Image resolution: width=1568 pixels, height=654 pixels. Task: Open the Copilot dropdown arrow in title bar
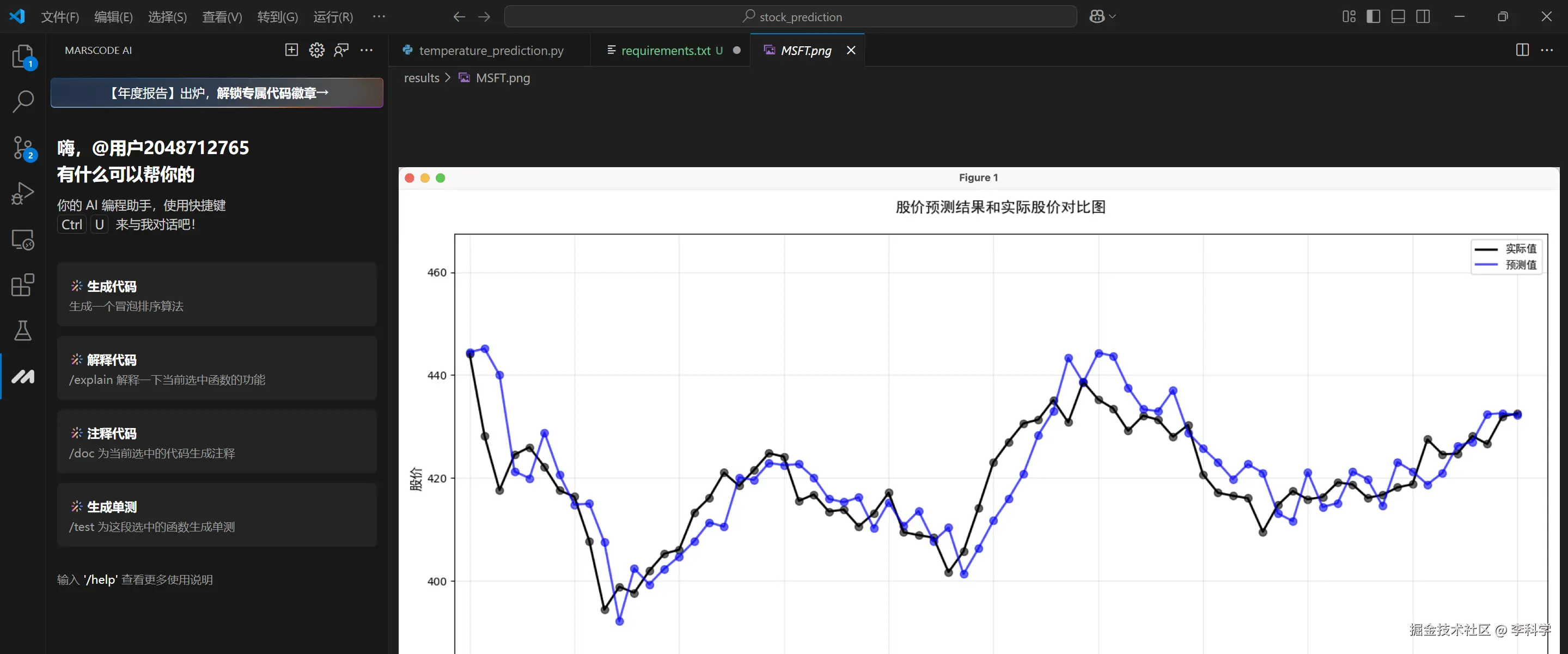[x=1113, y=16]
